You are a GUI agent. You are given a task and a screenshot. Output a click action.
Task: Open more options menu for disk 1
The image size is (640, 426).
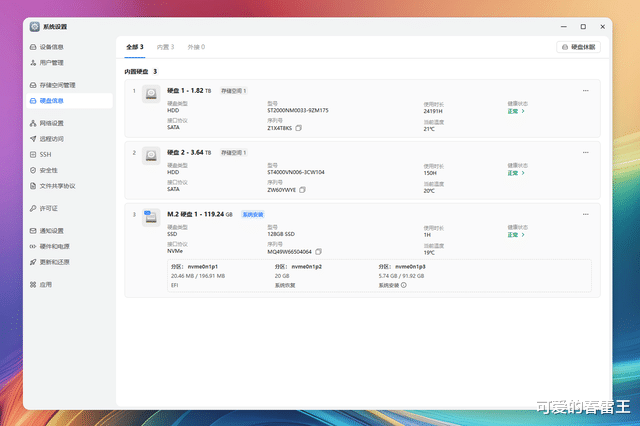(586, 91)
